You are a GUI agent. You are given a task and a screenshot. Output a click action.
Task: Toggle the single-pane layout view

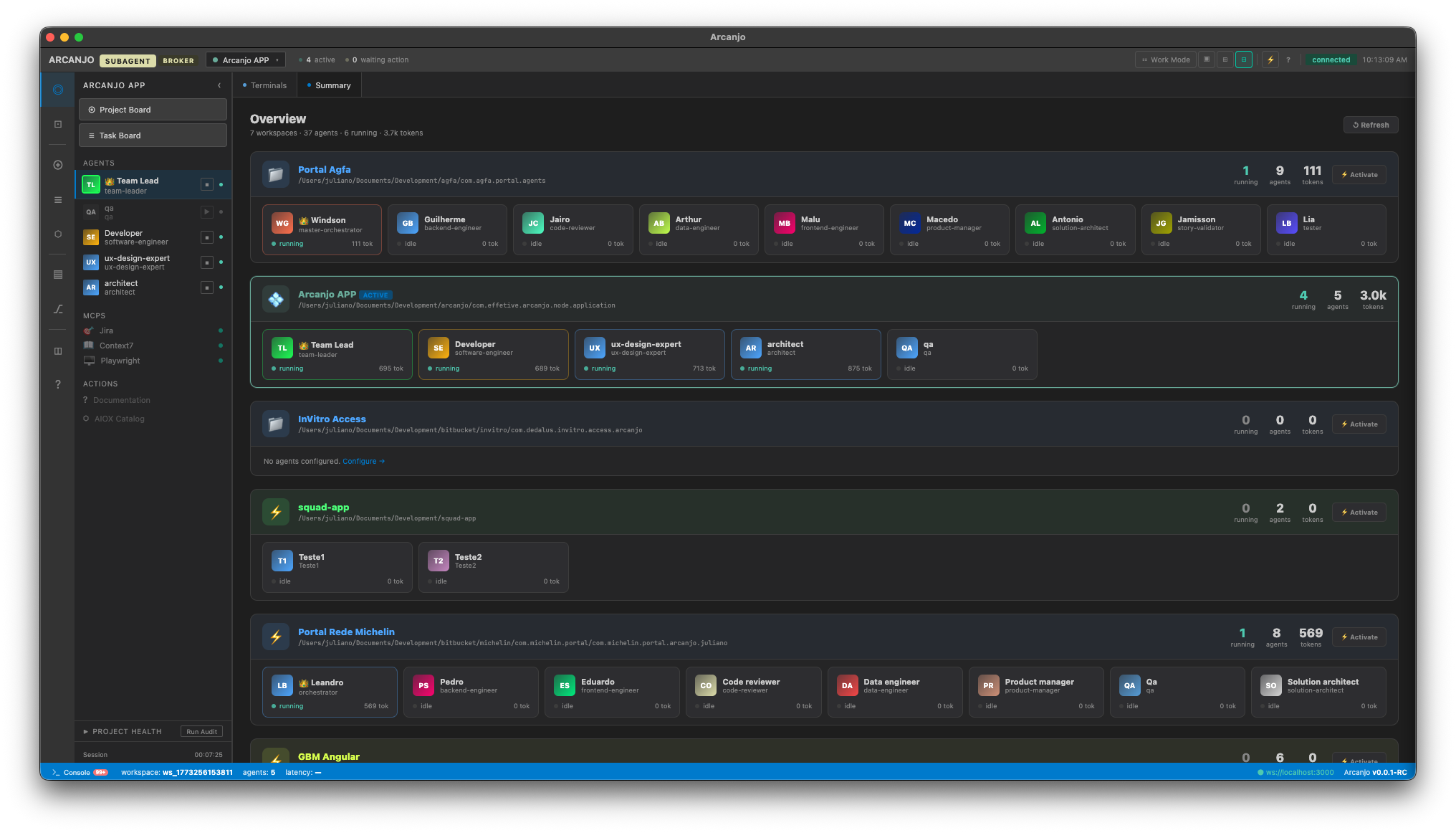click(1206, 59)
